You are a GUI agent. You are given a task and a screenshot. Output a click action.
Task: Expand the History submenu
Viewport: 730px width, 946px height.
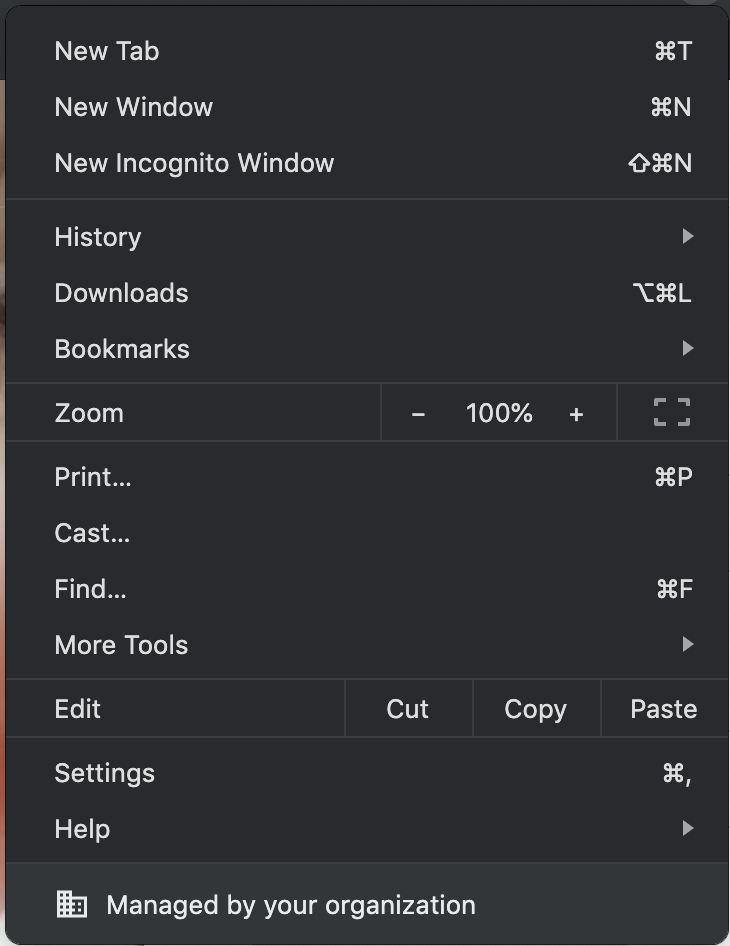[97, 237]
